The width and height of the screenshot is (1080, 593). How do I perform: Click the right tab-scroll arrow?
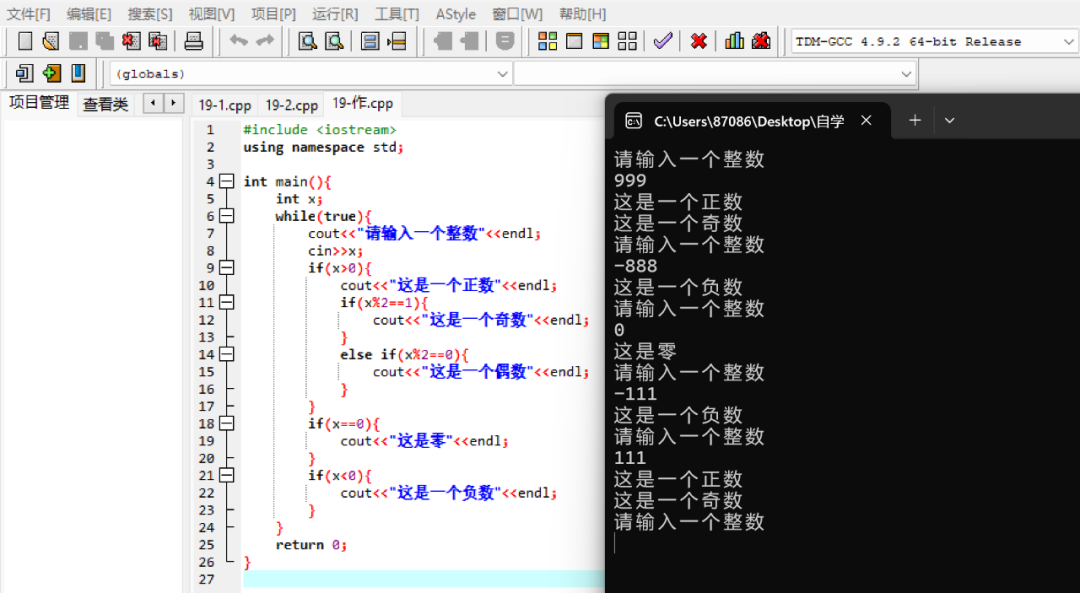pyautogui.click(x=174, y=103)
